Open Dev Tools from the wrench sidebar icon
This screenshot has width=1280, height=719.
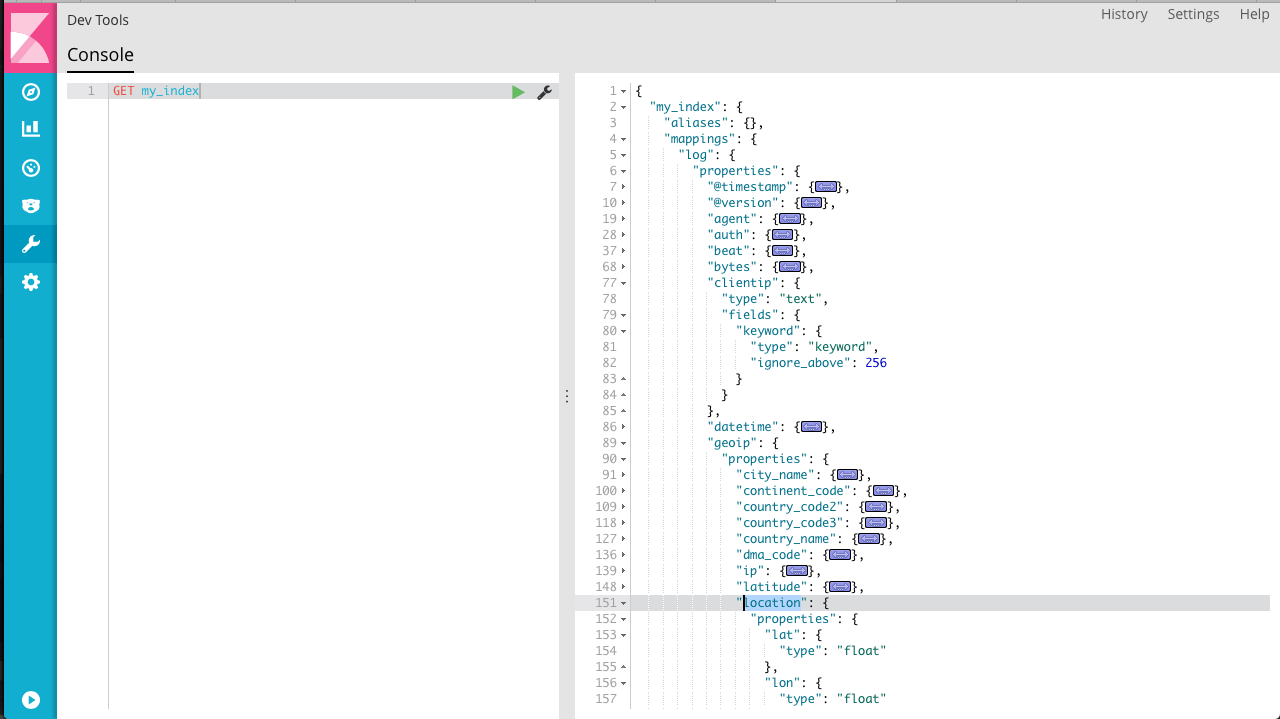tap(31, 244)
